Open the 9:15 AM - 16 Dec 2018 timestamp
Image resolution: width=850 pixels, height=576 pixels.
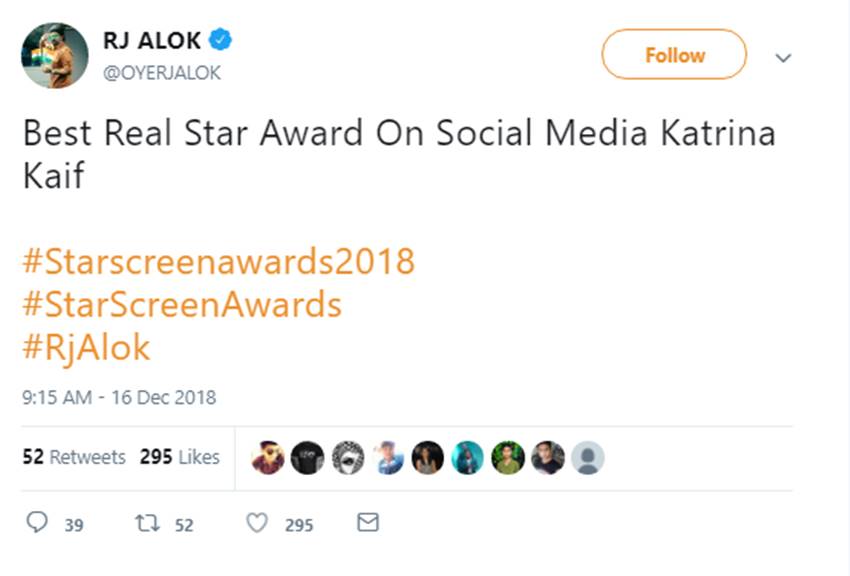(119, 397)
